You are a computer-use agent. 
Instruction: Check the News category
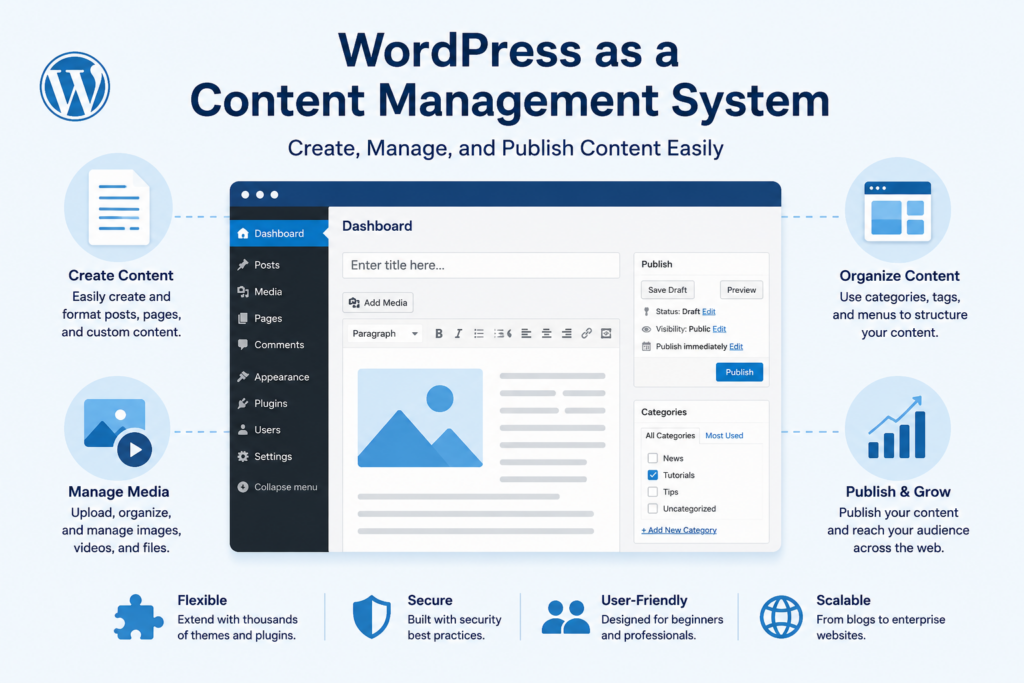652,458
